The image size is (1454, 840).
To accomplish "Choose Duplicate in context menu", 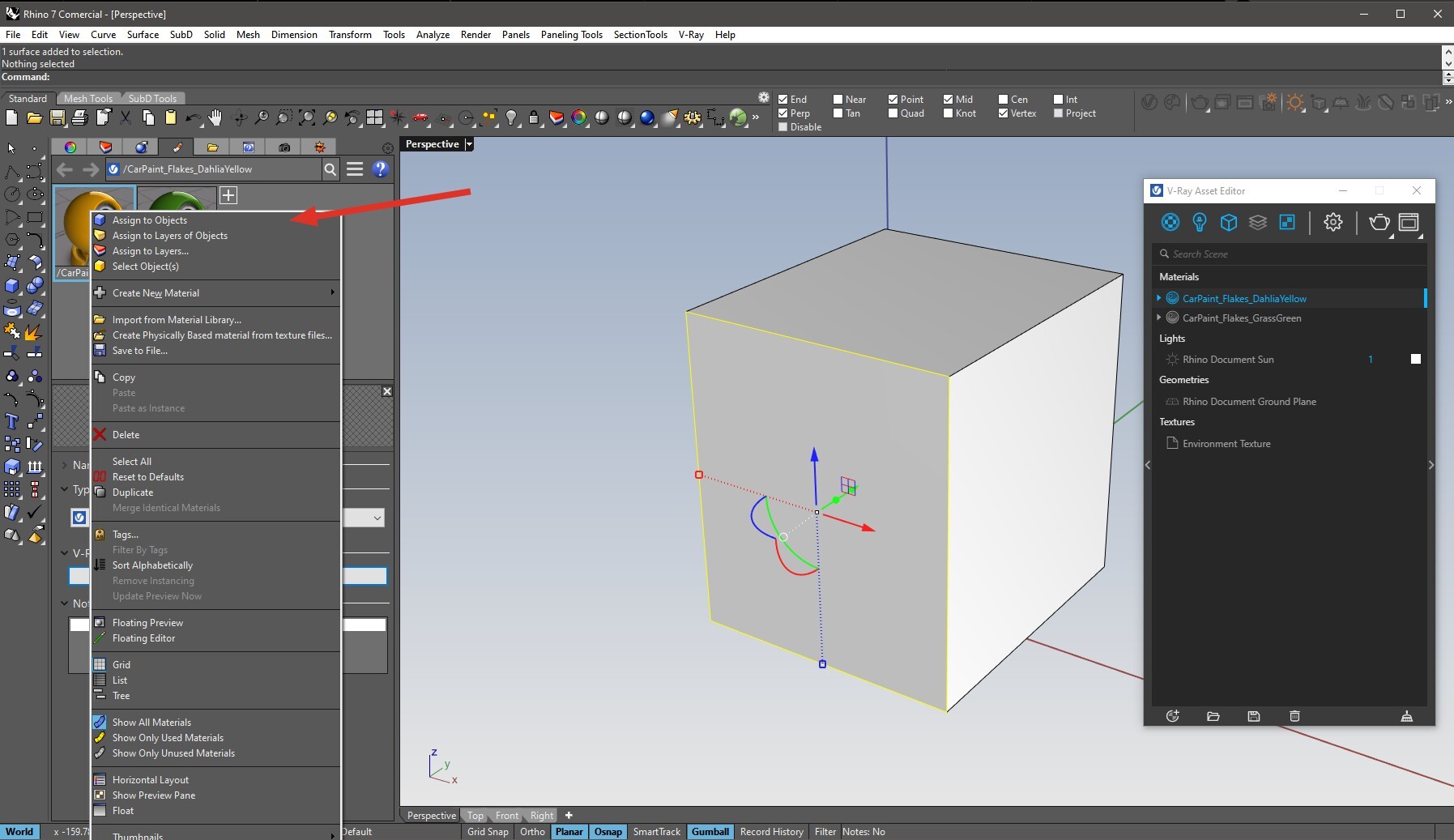I will click(x=215, y=492).
